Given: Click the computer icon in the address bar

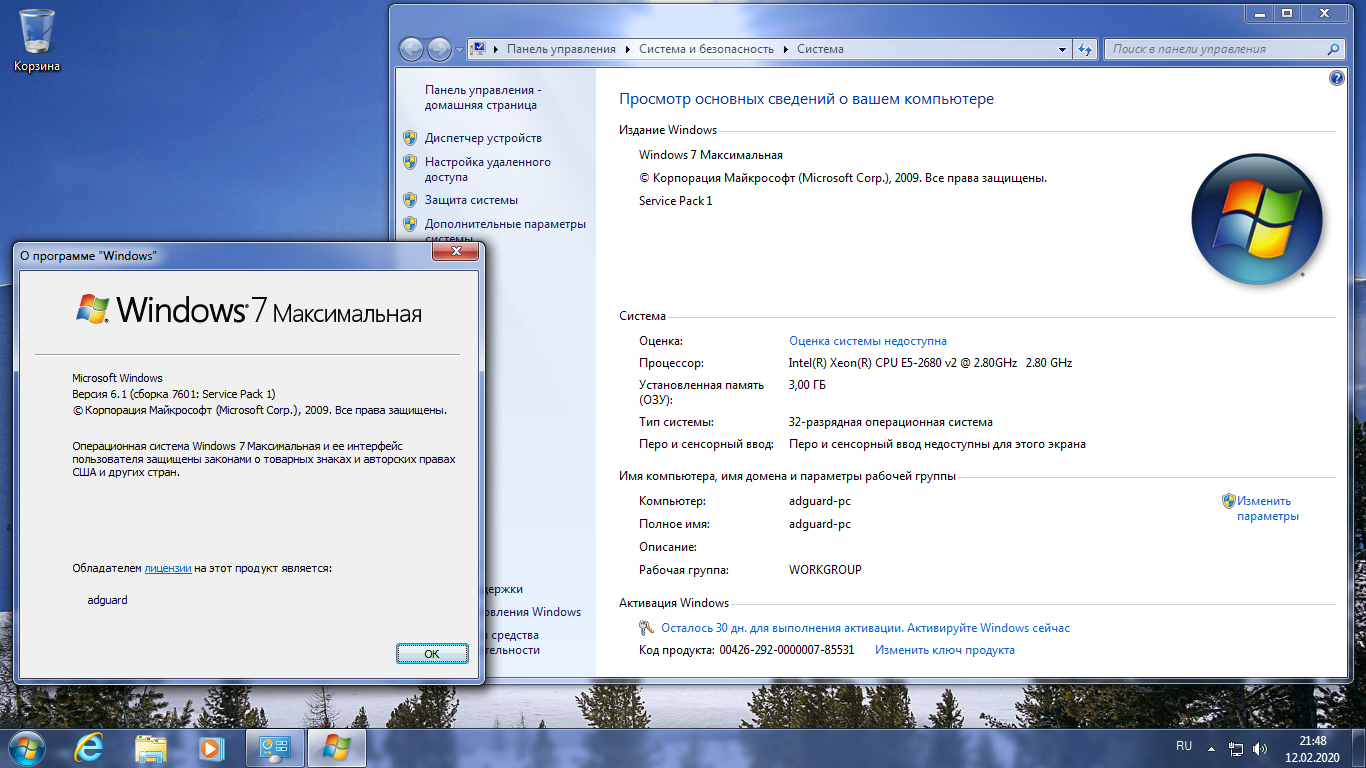Looking at the screenshot, I should coord(478,49).
